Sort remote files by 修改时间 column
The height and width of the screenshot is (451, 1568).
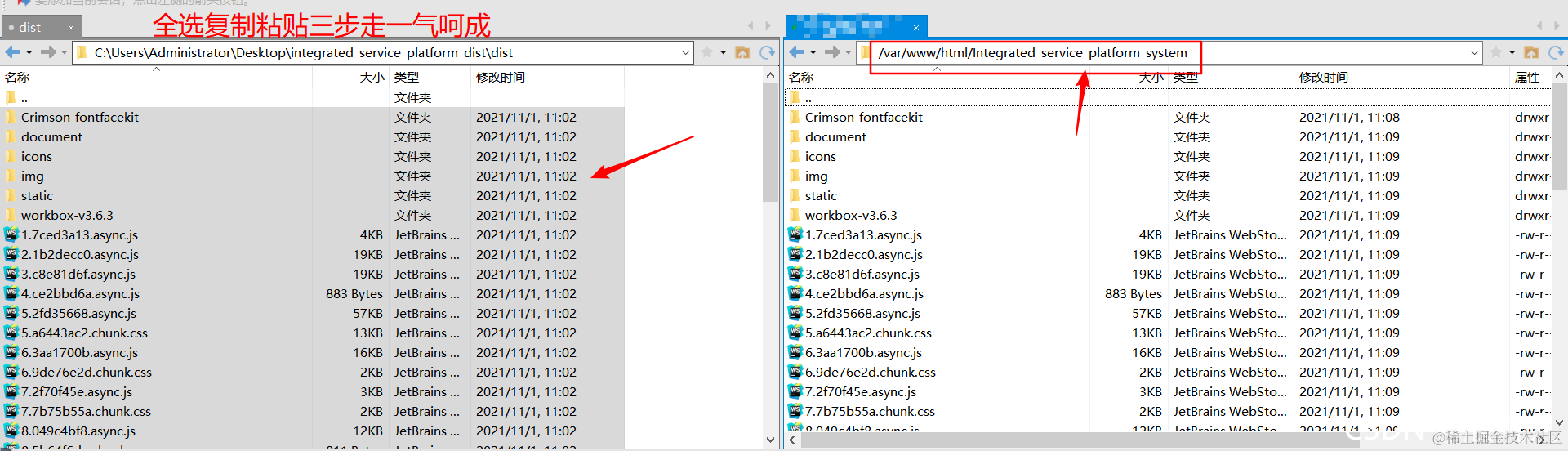[1401, 77]
